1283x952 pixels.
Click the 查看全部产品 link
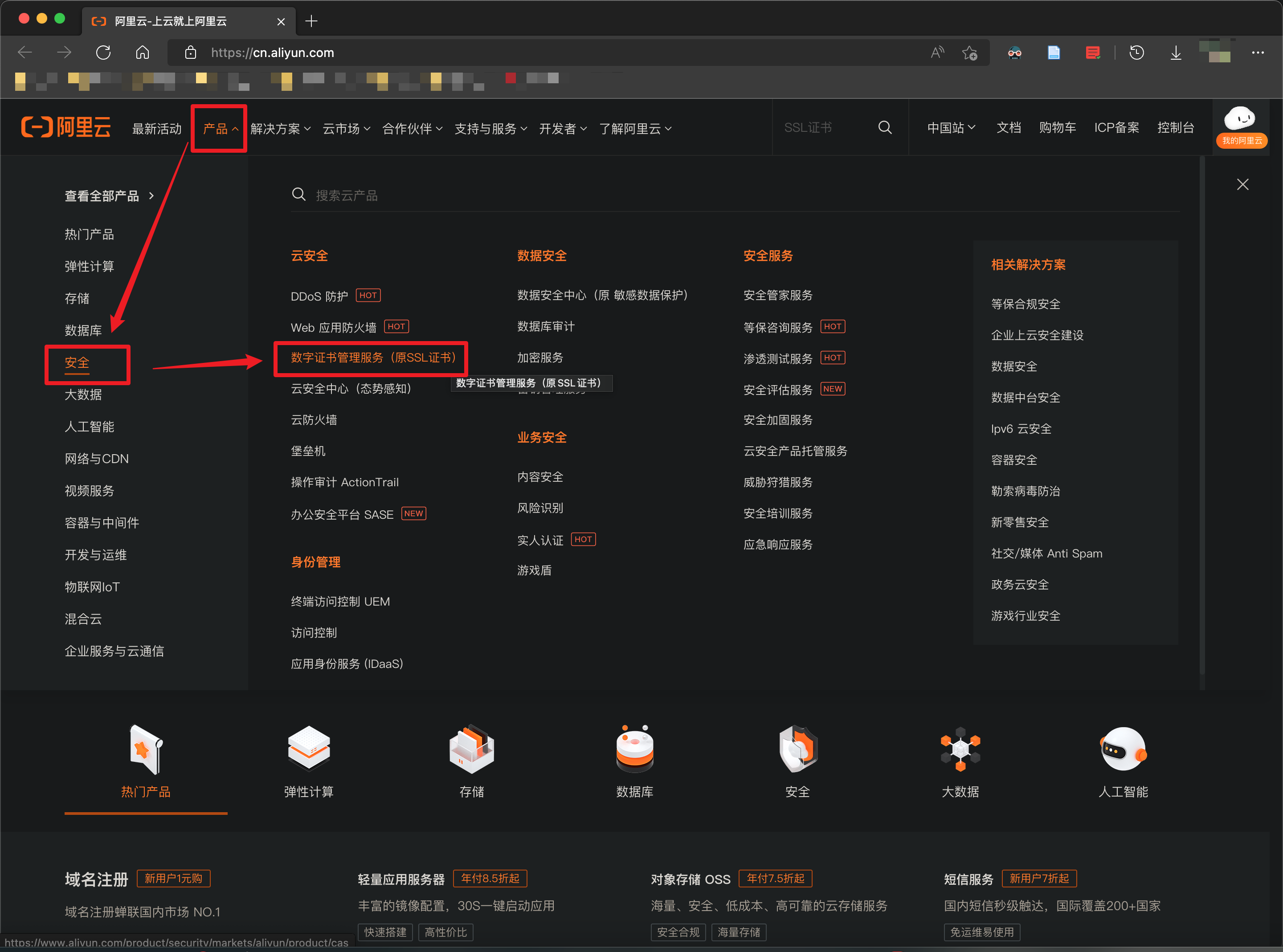tap(102, 195)
